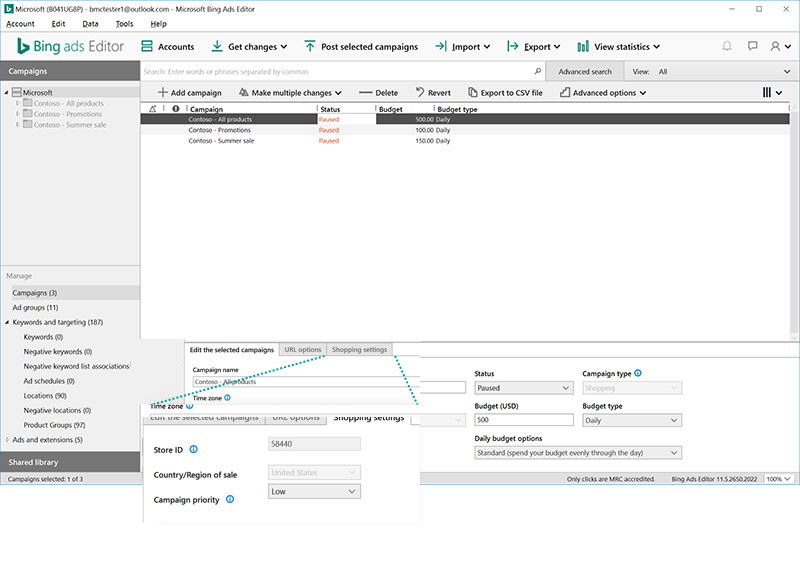Click the Budget (USD) field
Image resolution: width=800 pixels, height=576 pixels.
[x=523, y=420]
